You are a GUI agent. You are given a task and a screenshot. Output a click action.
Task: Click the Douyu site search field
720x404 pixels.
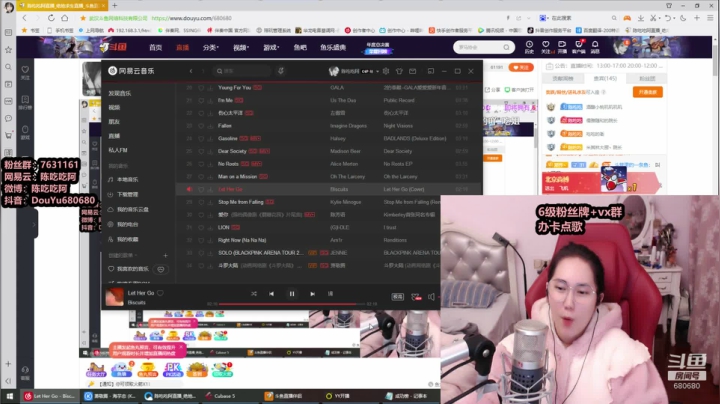coord(479,47)
